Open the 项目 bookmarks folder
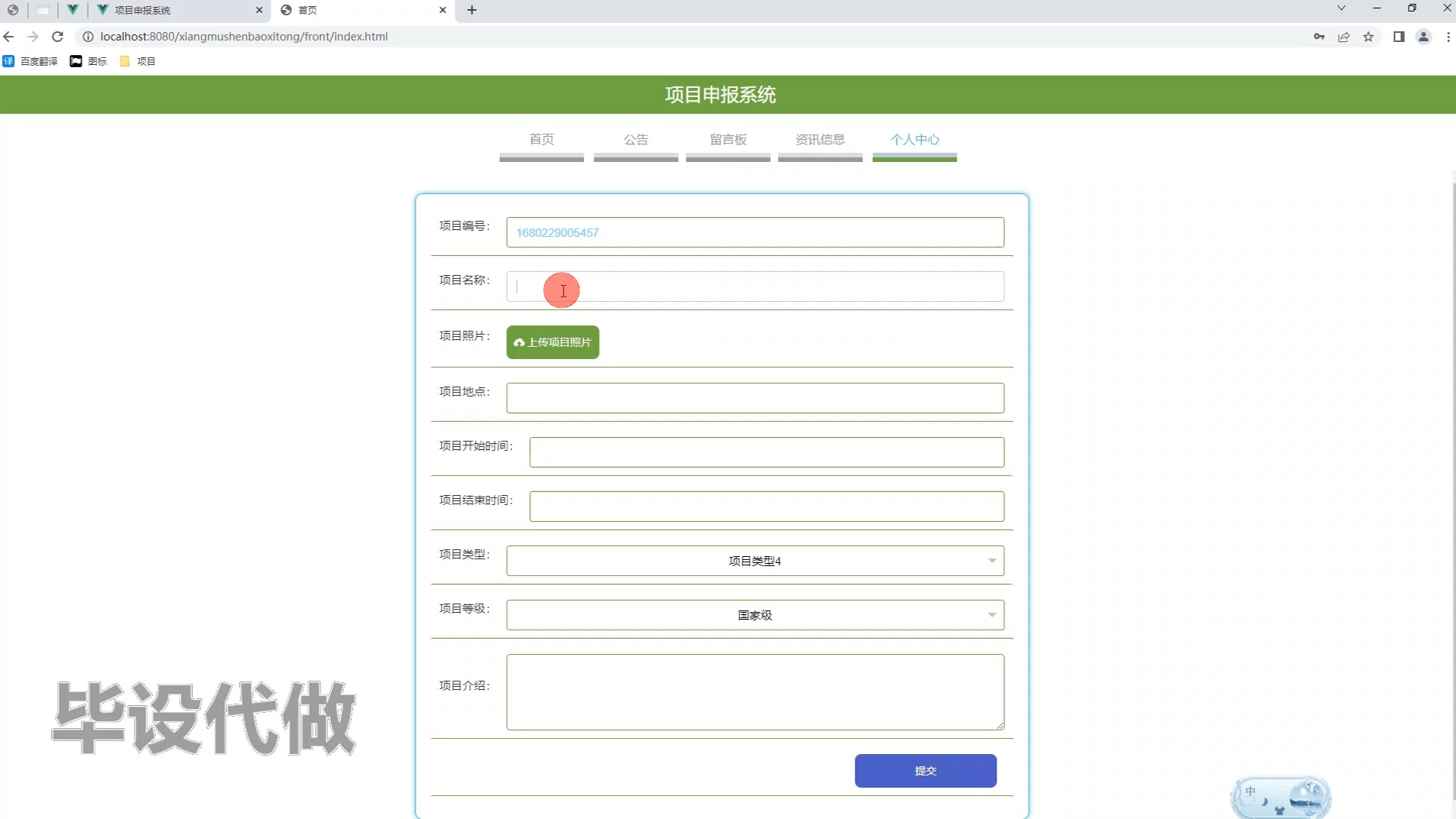 (x=138, y=61)
